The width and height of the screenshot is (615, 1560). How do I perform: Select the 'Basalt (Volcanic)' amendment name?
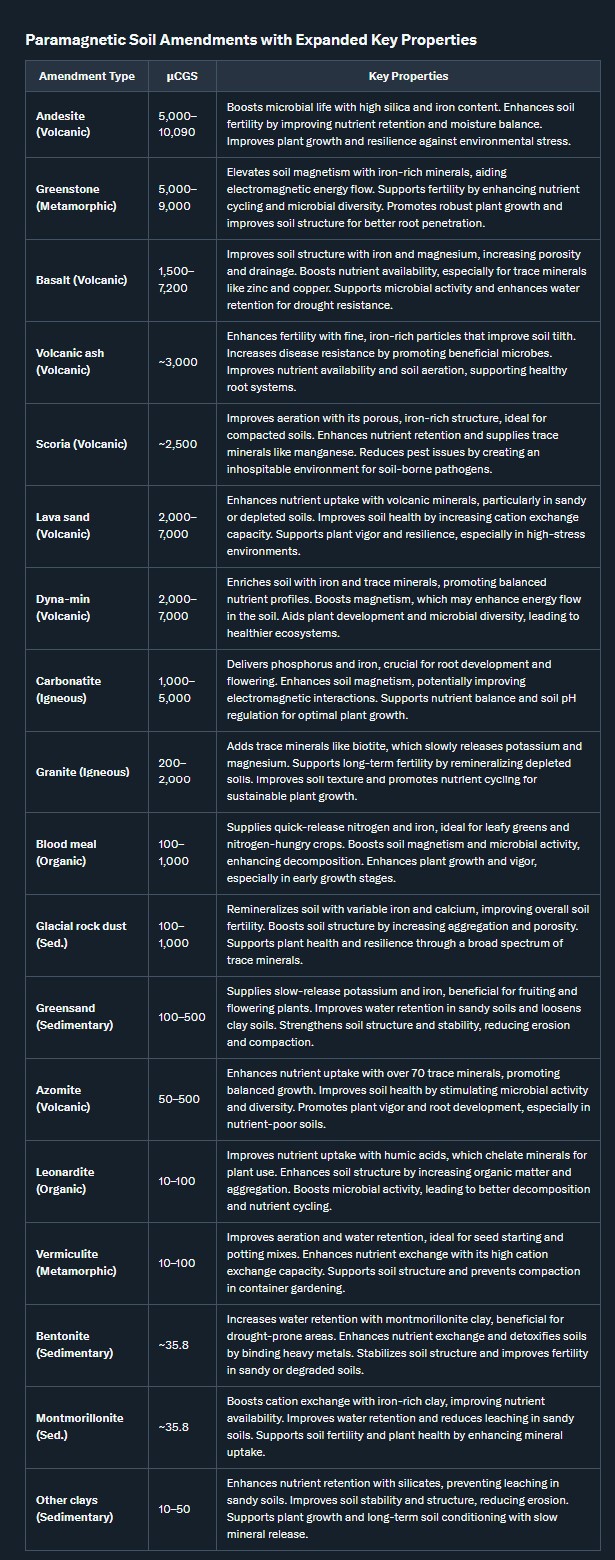[81, 280]
